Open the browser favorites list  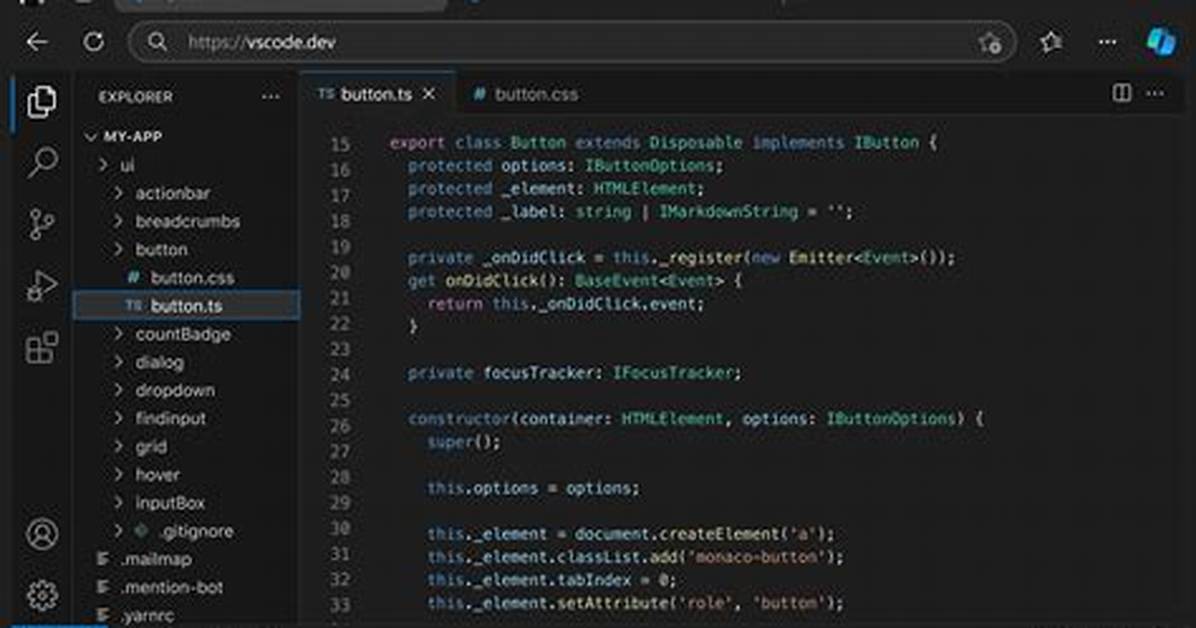[1051, 42]
